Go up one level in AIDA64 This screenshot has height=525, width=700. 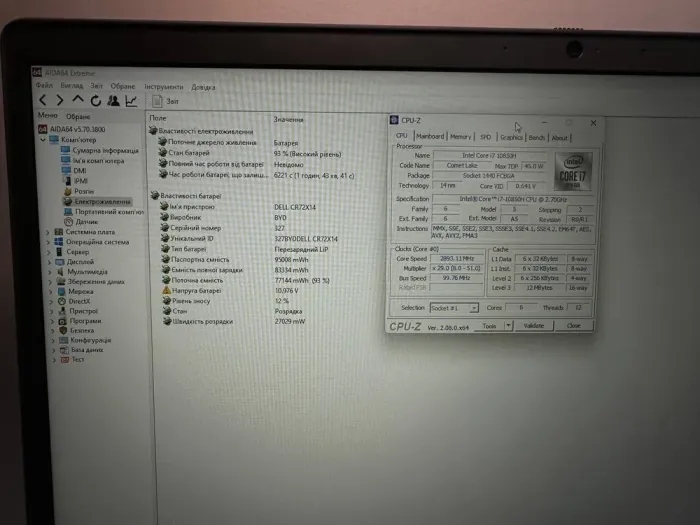click(78, 100)
